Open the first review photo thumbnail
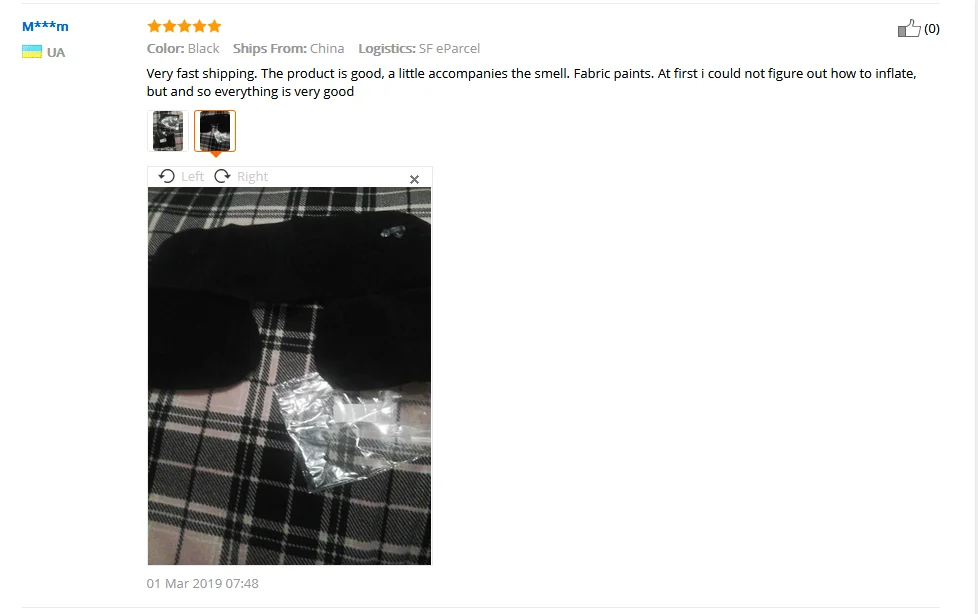Screen dimensions: 978x614 [x=168, y=131]
